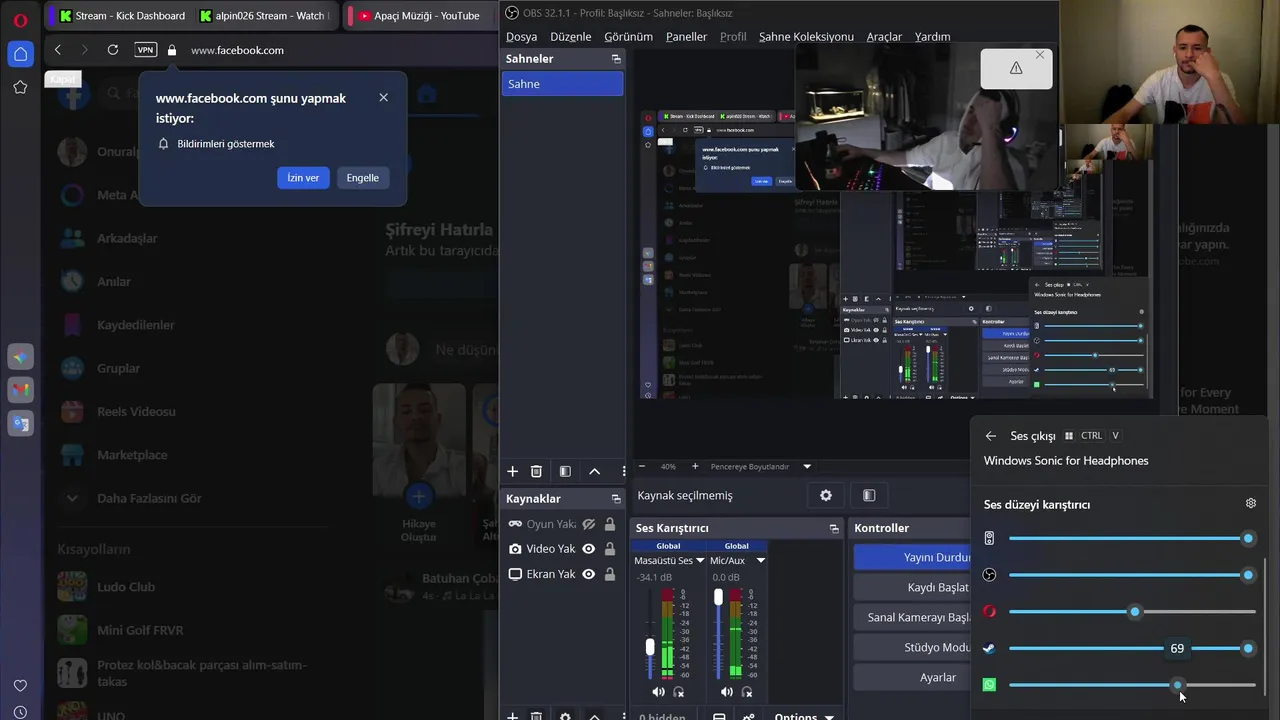Viewport: 1280px width, 720px height.
Task: Open source properties gear icon
Action: (x=826, y=495)
